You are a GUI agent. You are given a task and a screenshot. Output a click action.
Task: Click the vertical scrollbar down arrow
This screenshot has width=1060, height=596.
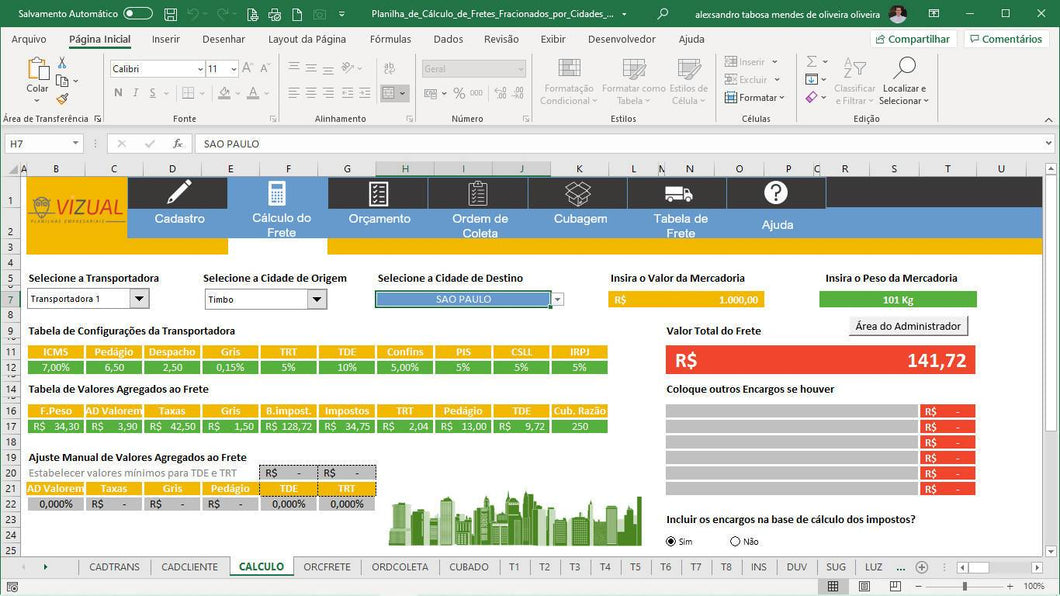pyautogui.click(x=1051, y=551)
